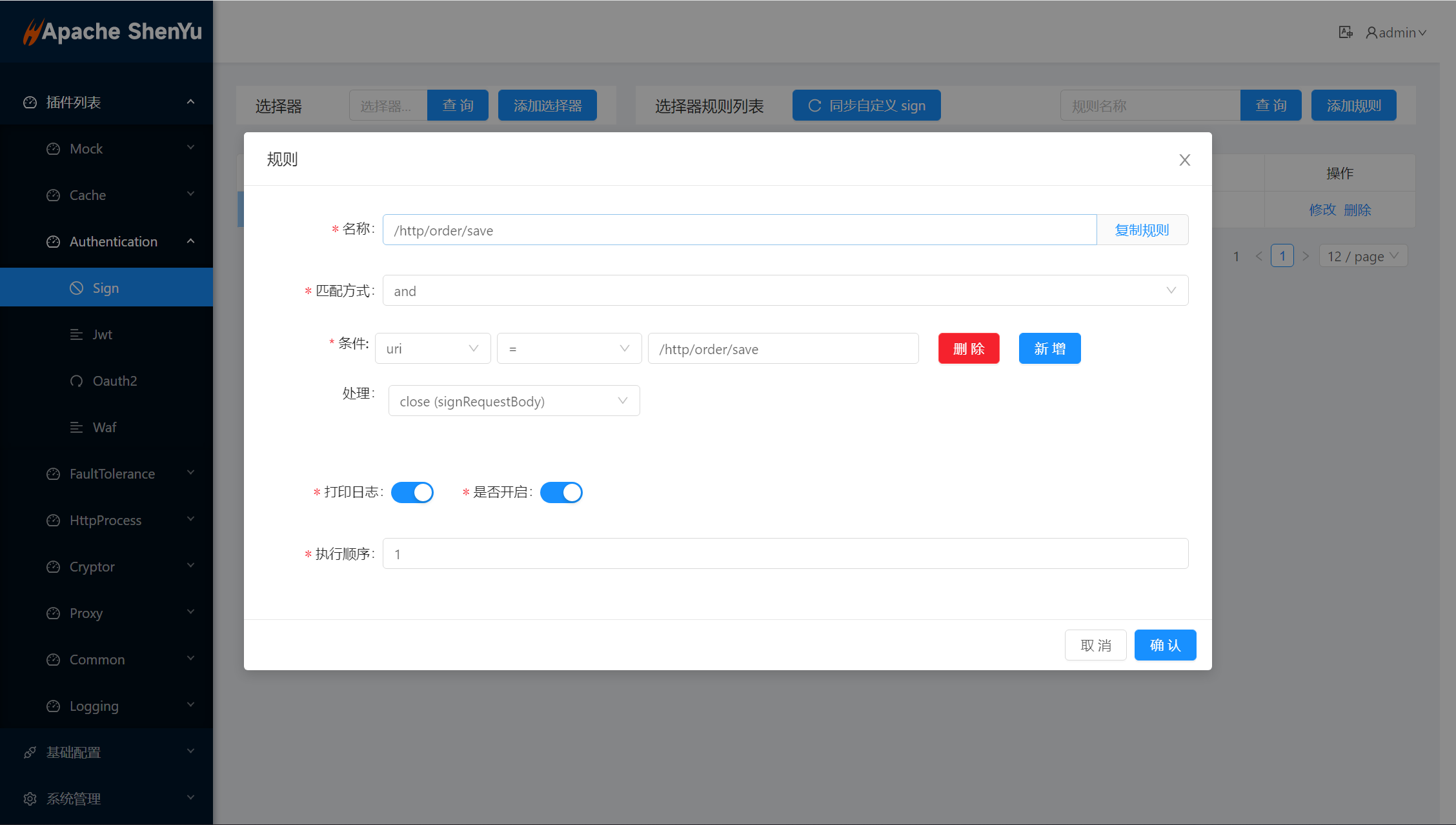Click the gear icon beside 系统管理
The height and width of the screenshot is (825, 1456).
[x=30, y=799]
